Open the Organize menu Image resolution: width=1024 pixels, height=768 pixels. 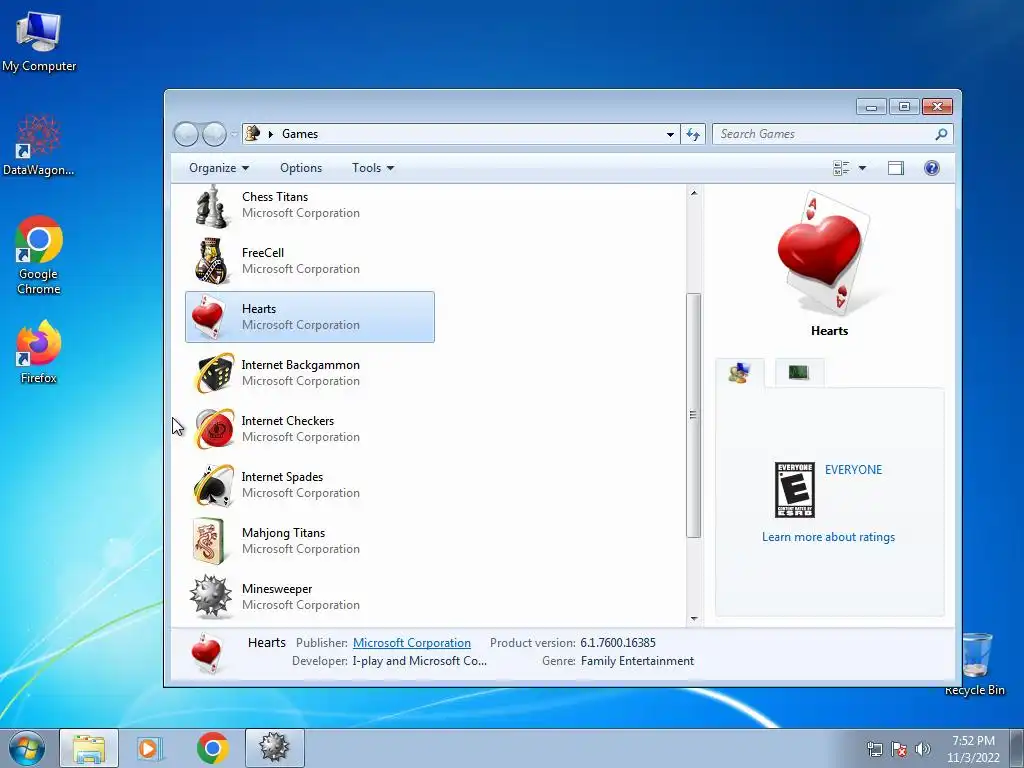click(x=219, y=168)
